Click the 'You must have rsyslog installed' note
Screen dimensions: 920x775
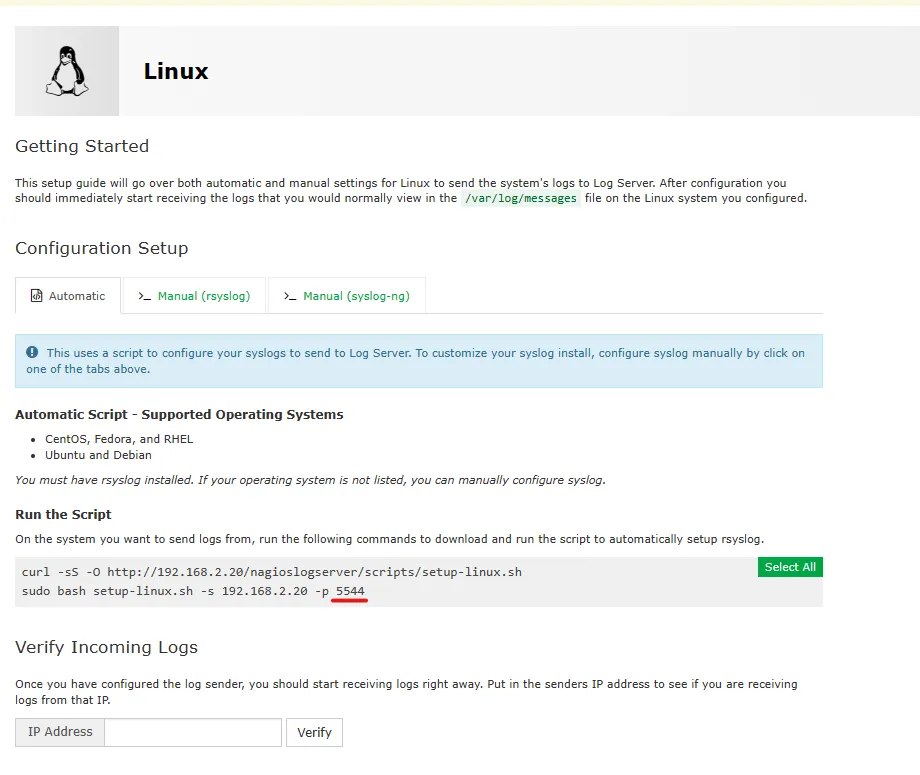[310, 480]
